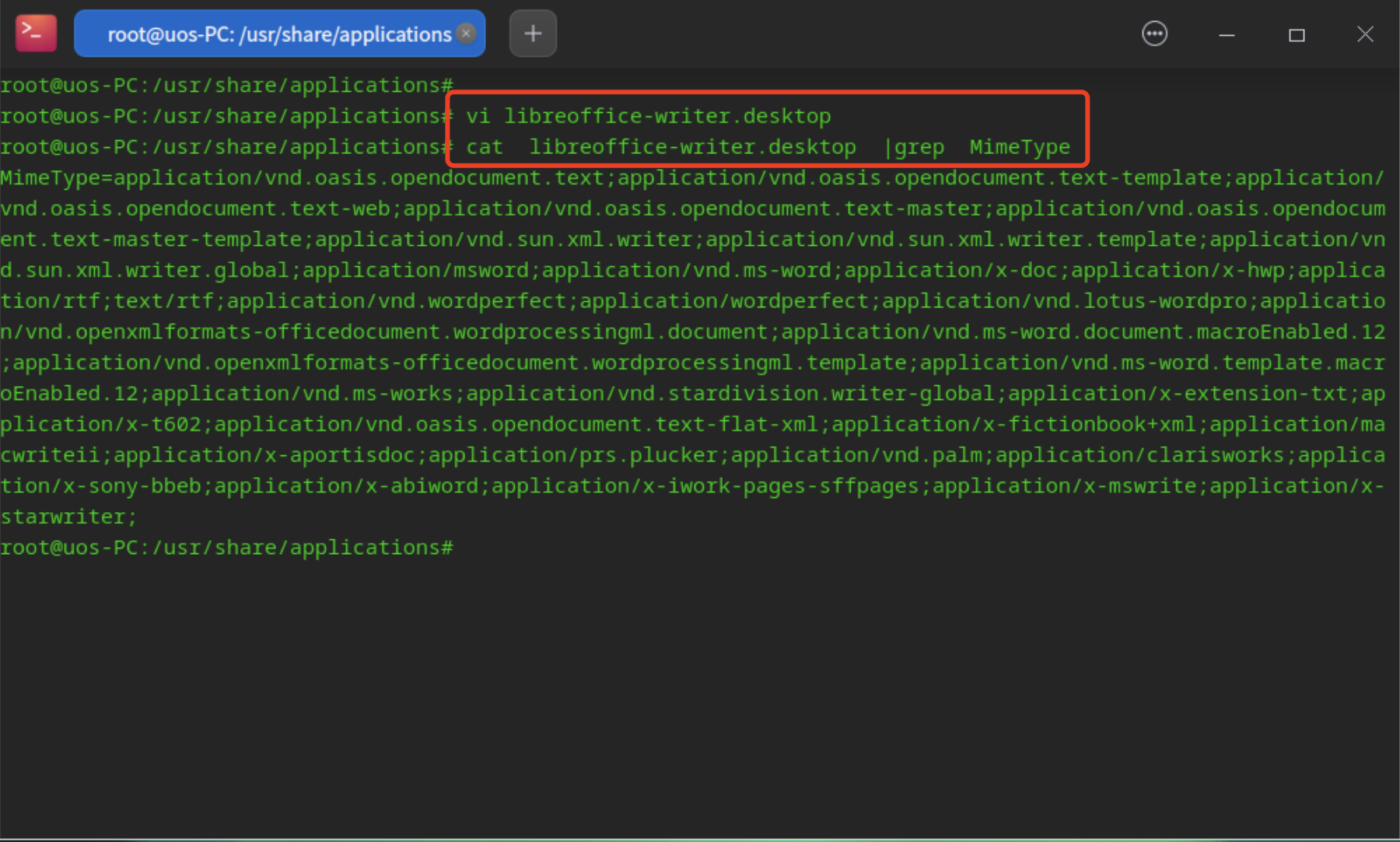Click the 'application/x-fictionbook+xml' text in output
The image size is (1400, 842).
1013,424
